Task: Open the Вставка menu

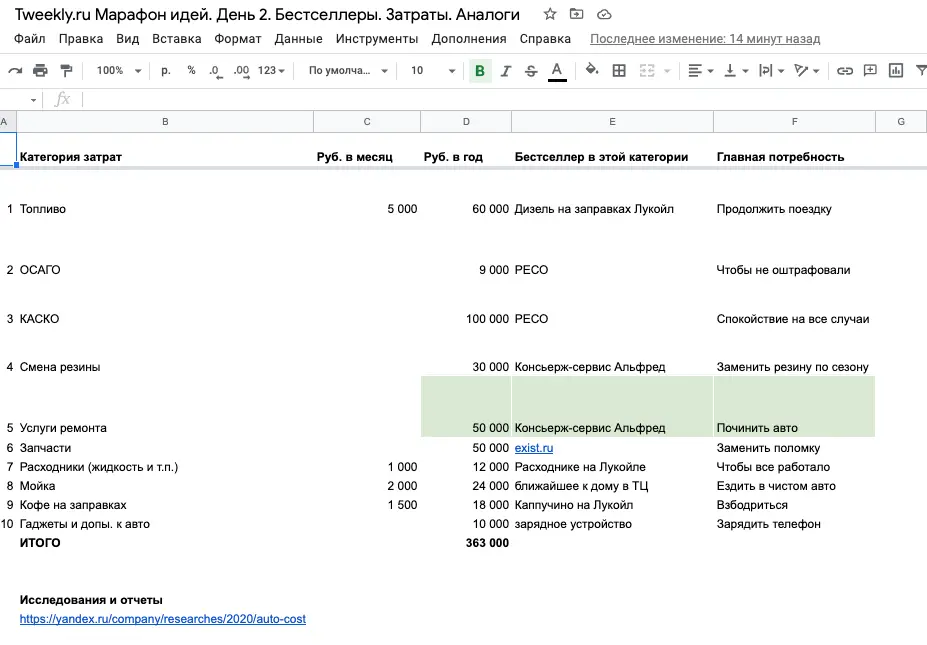Action: [176, 39]
